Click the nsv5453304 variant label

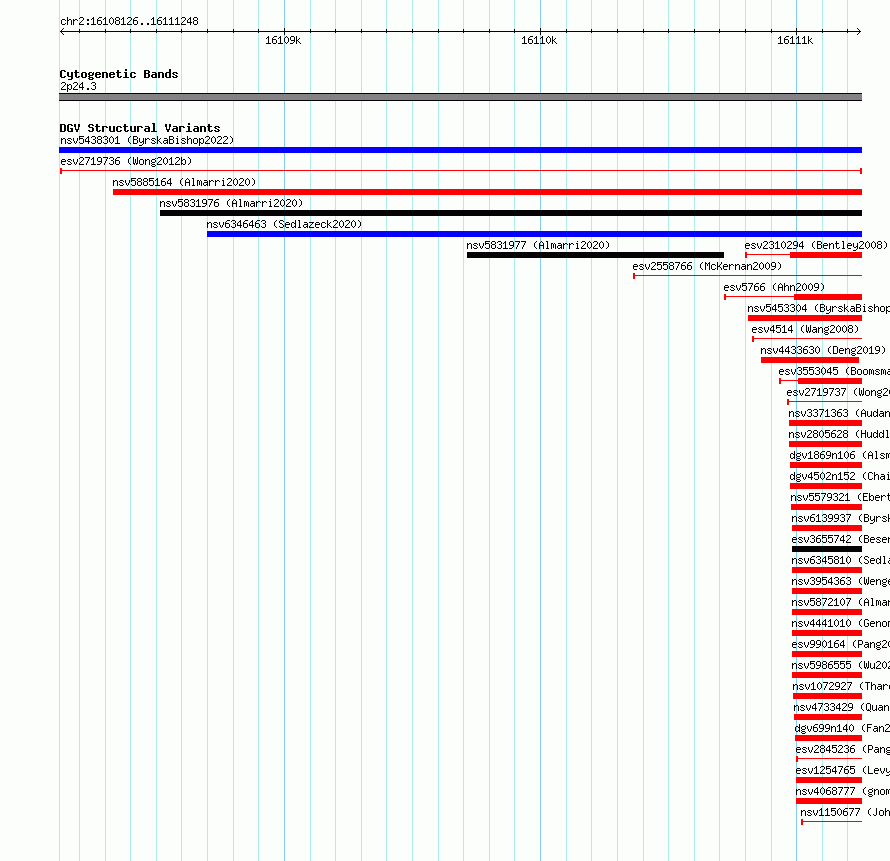818,308
